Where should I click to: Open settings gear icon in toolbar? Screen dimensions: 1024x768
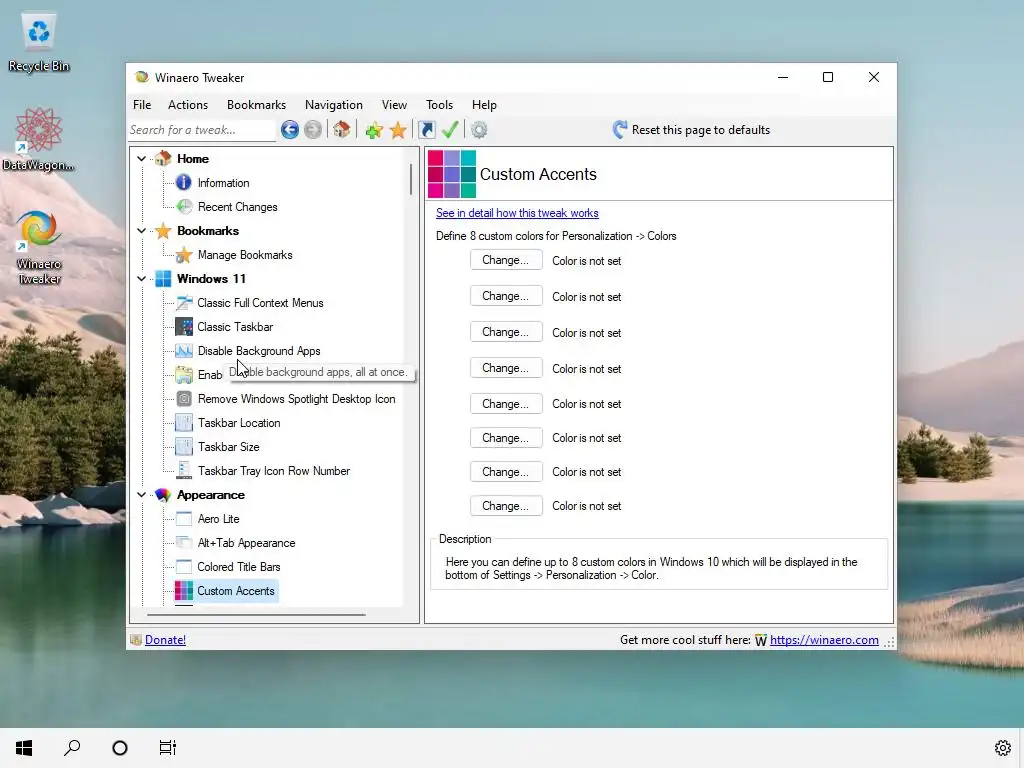[x=479, y=130]
